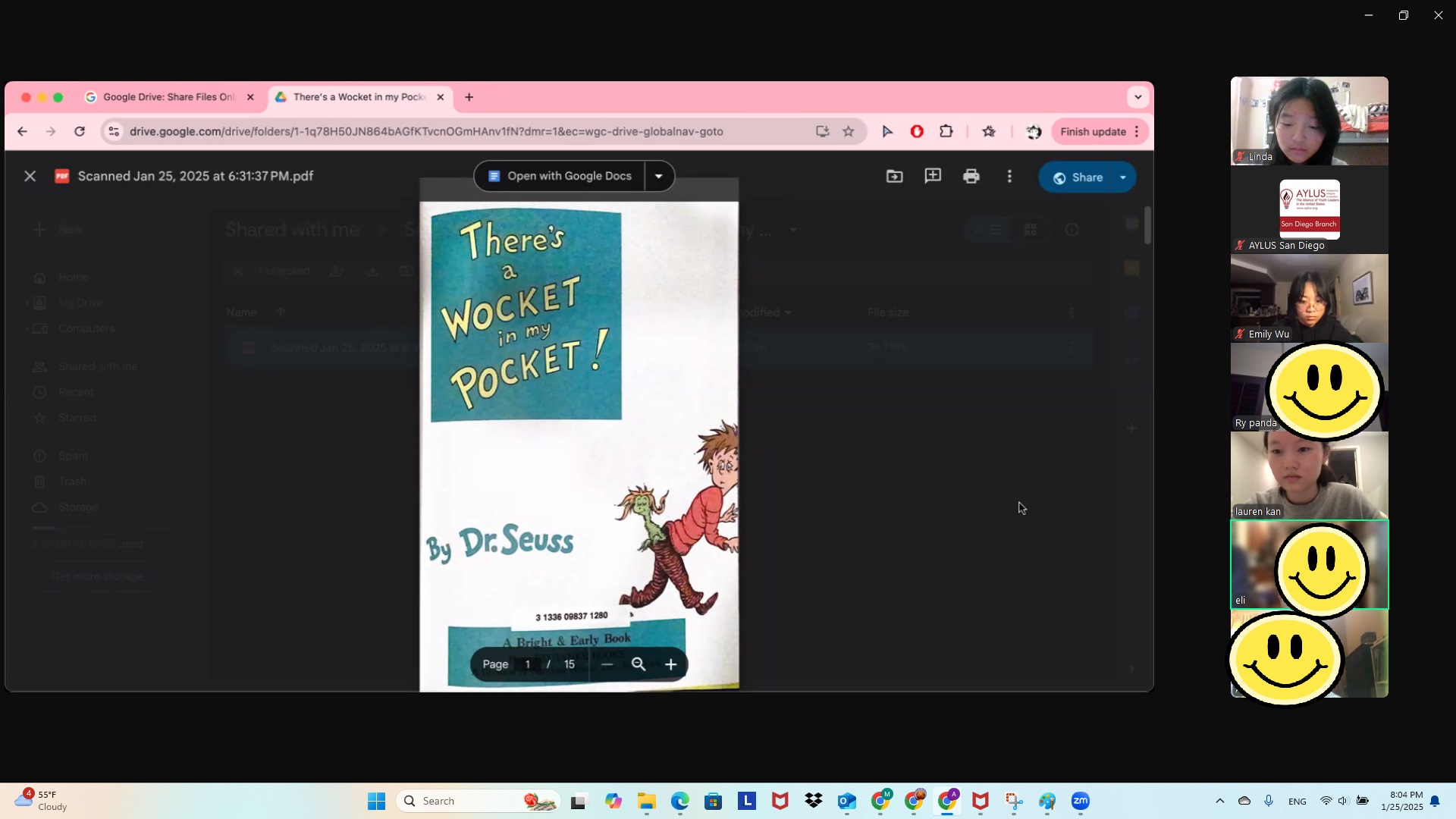Click the magnifier reset zoom icon

pos(639,664)
